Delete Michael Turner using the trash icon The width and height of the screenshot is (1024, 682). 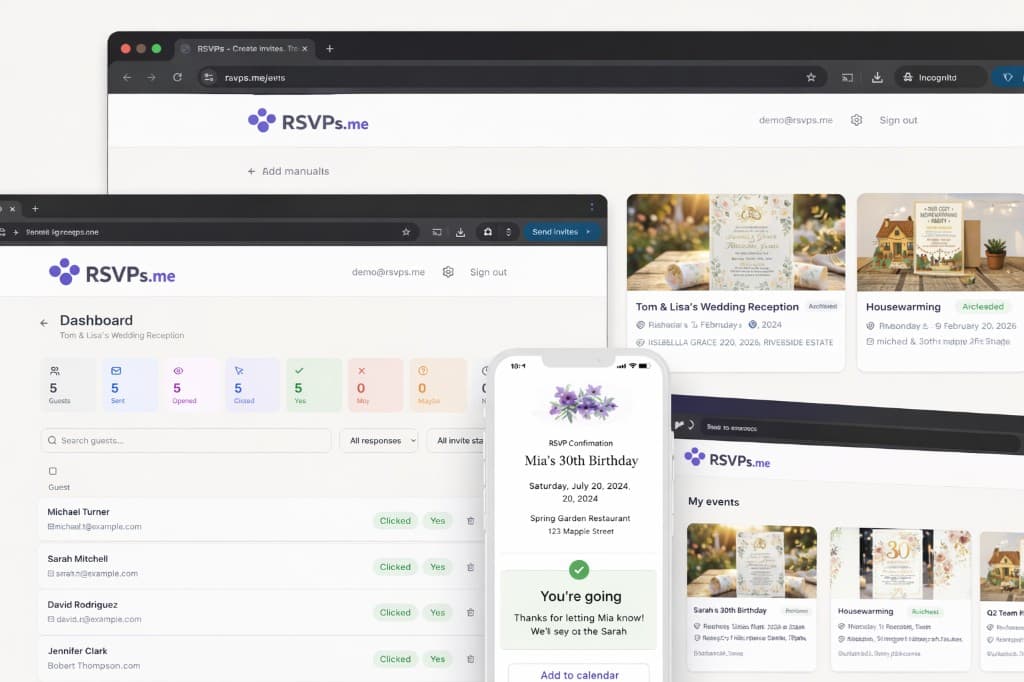470,520
